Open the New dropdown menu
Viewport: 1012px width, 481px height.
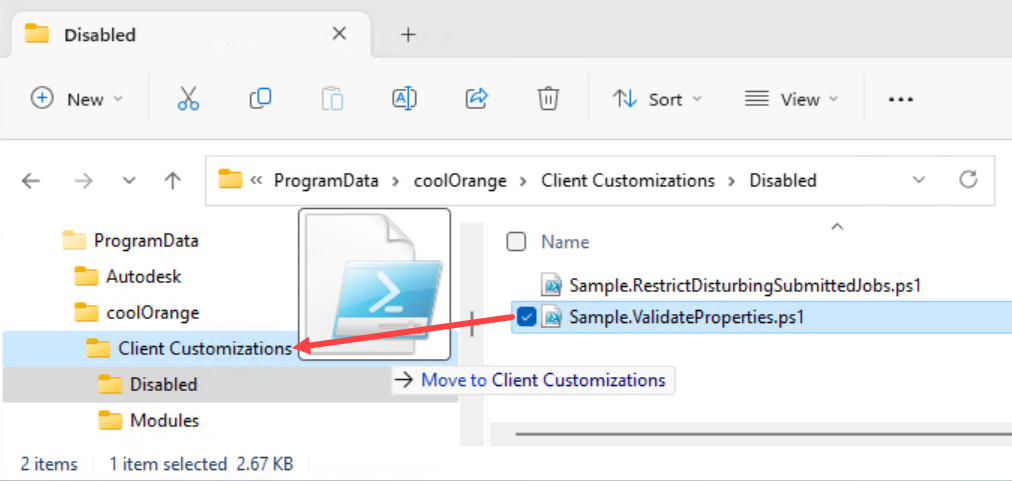(x=77, y=99)
